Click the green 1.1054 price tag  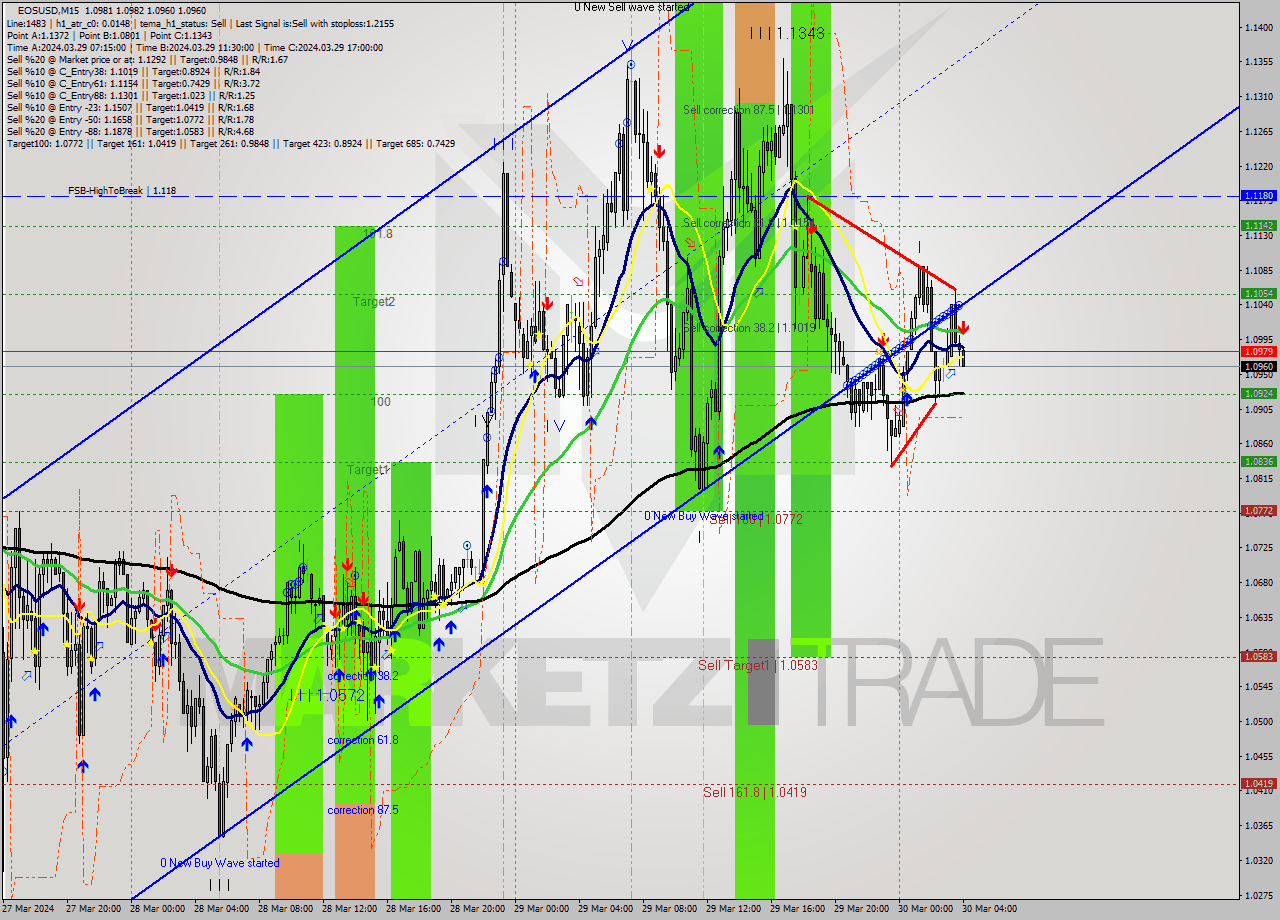[1258, 293]
